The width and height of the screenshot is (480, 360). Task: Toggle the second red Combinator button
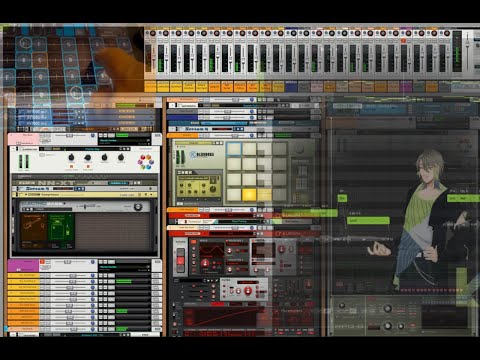click(x=88, y=166)
